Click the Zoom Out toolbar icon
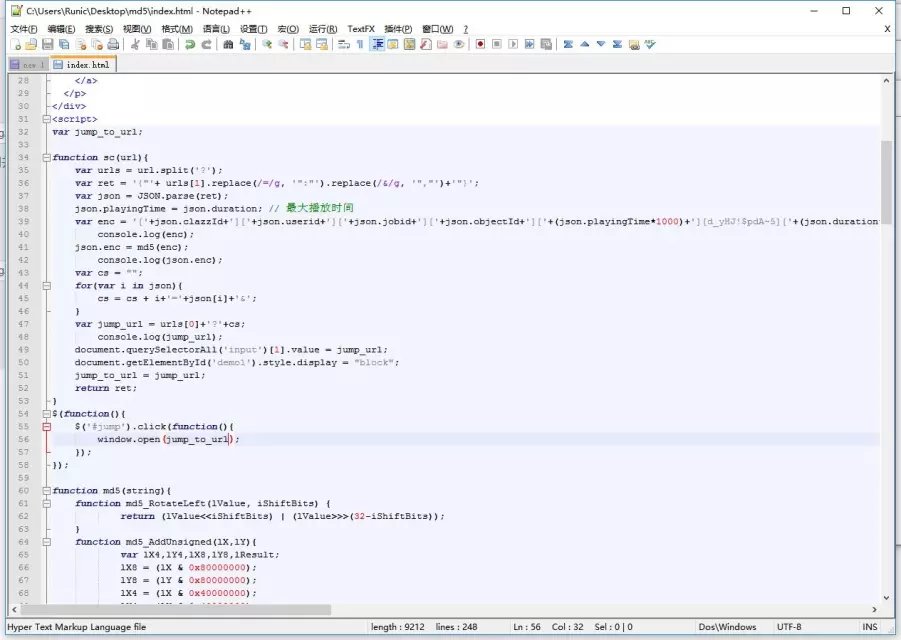 click(x=283, y=44)
